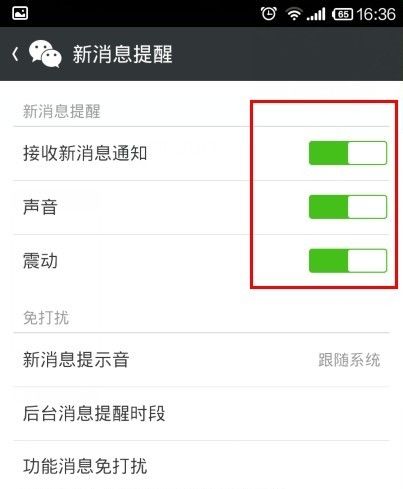Tap the Wi-Fi status icon
Viewport: 403px width, 489px height.
[294, 14]
